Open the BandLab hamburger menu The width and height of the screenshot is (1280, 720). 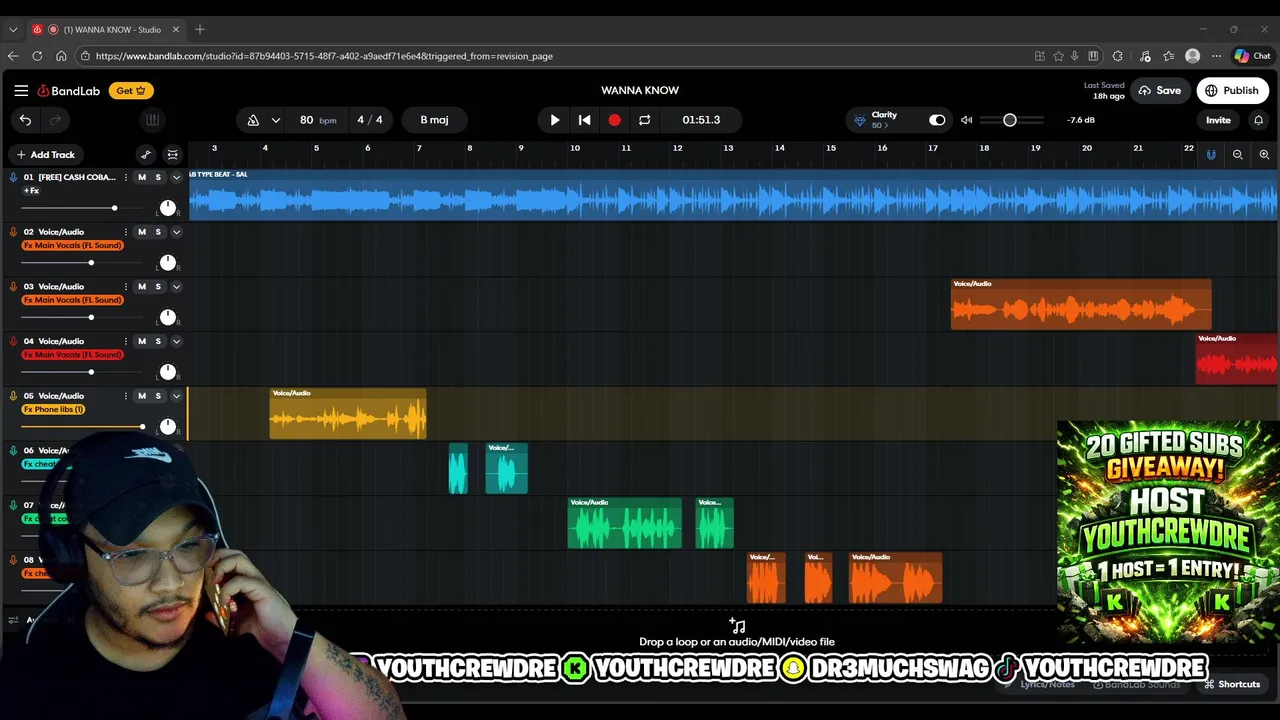pos(21,90)
